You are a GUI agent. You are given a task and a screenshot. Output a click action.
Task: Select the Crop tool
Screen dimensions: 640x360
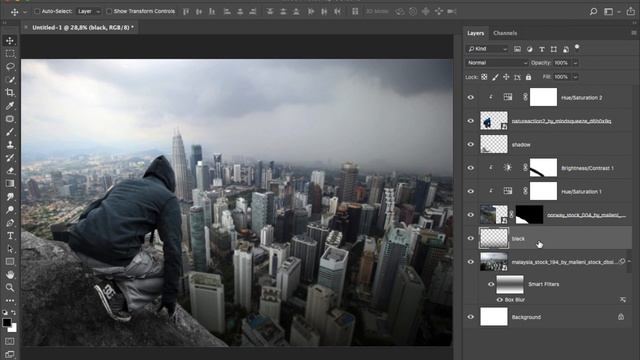[10, 93]
